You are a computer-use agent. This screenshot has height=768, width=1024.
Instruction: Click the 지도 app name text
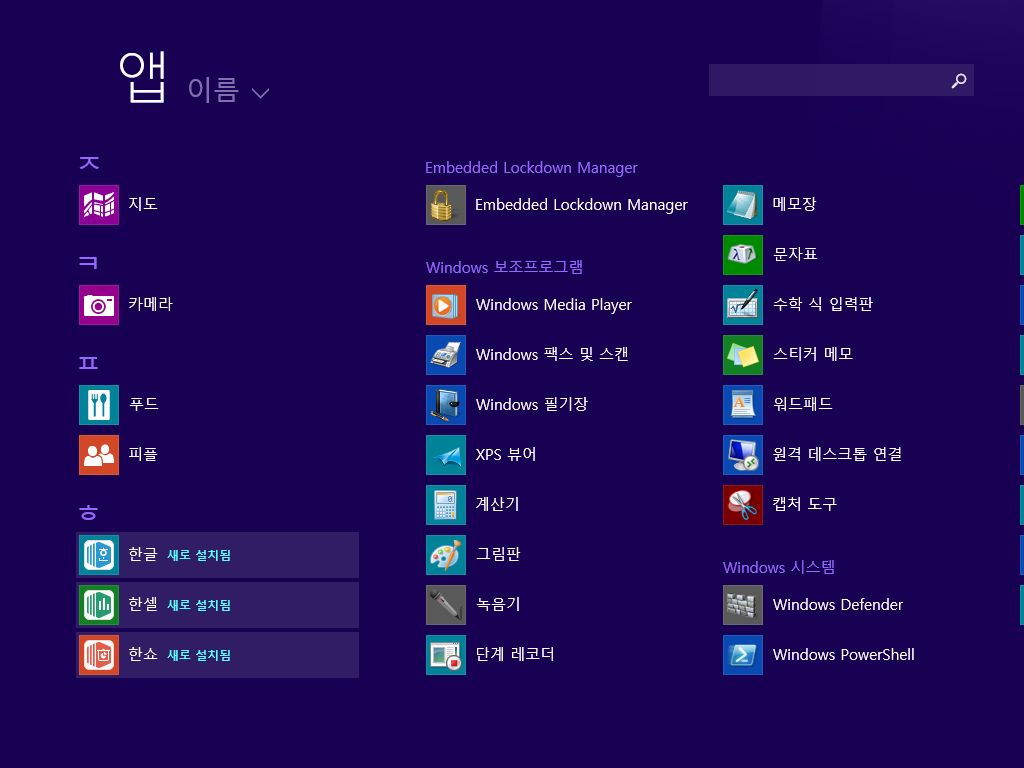pyautogui.click(x=143, y=204)
